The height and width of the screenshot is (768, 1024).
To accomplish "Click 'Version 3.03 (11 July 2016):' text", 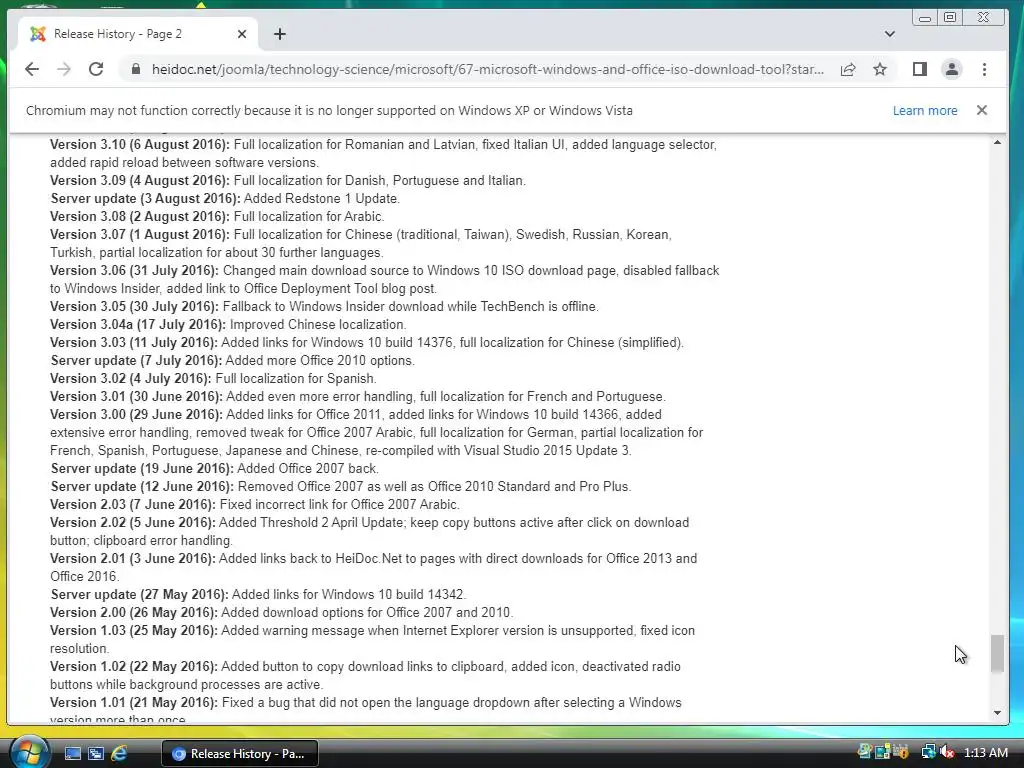I will 134,342.
